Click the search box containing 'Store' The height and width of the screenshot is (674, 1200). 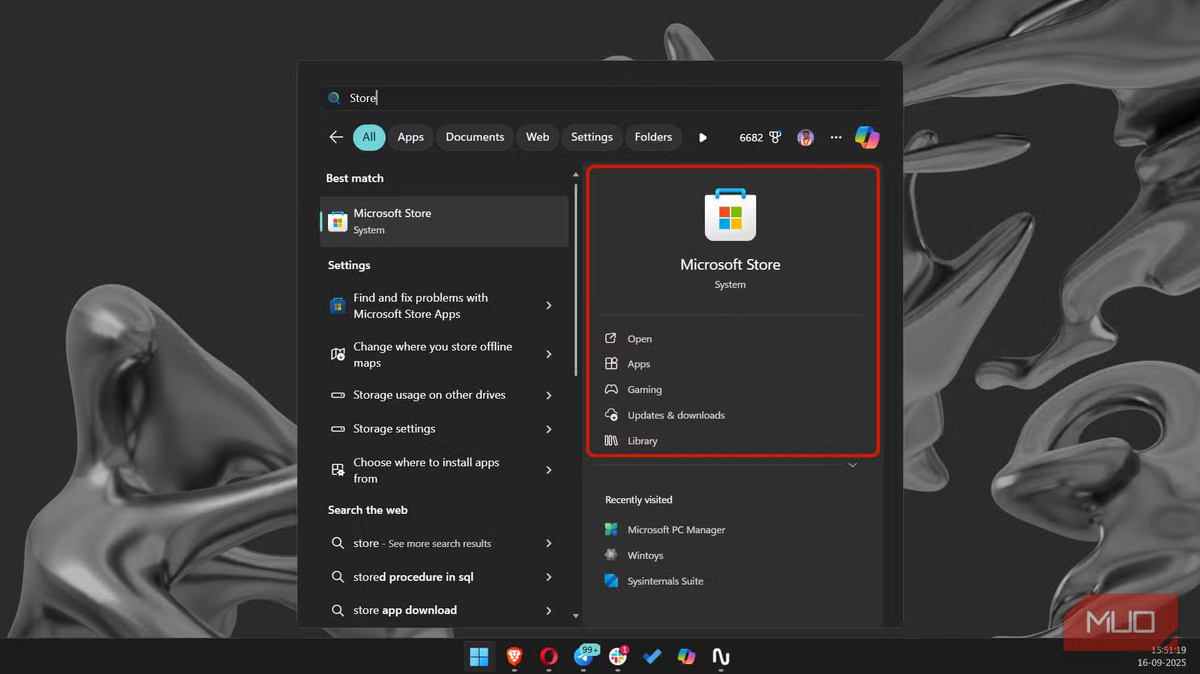(x=600, y=98)
